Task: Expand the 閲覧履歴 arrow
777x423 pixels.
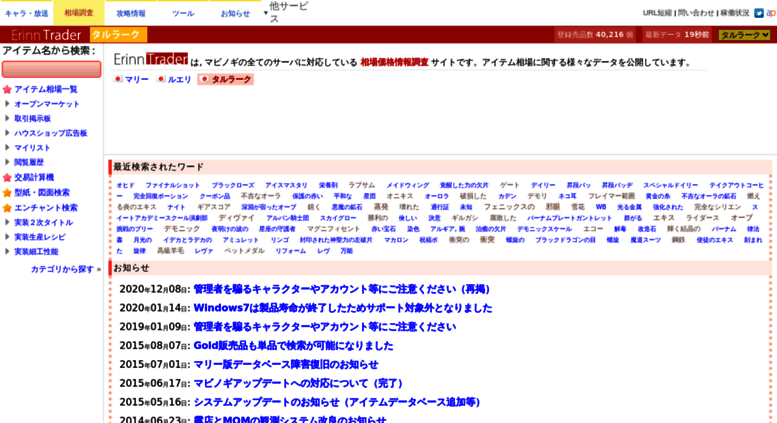Action: click(7, 162)
